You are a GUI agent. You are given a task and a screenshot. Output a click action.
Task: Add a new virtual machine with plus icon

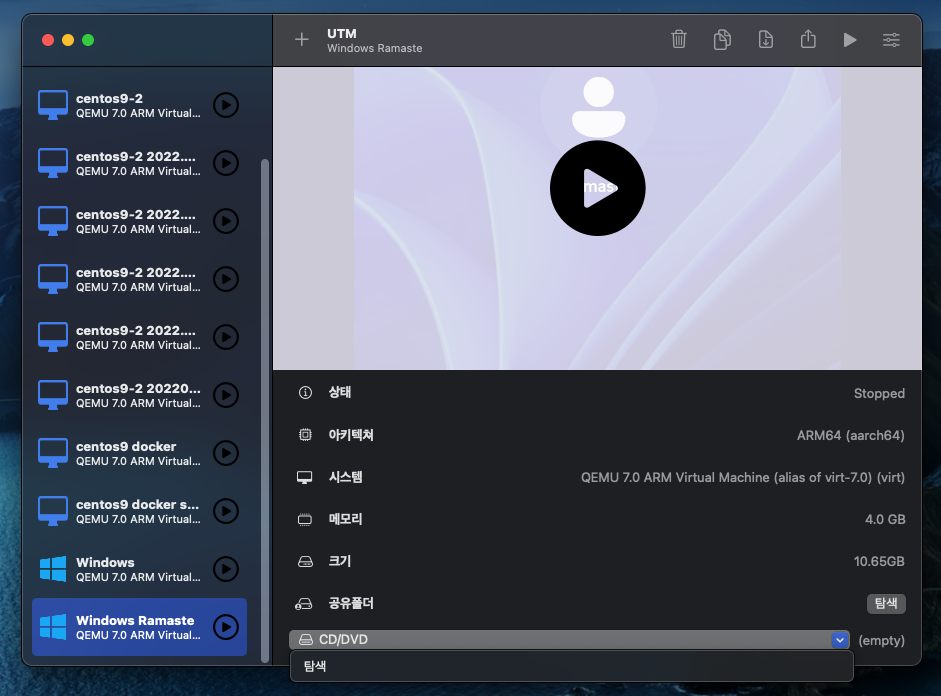coord(302,40)
